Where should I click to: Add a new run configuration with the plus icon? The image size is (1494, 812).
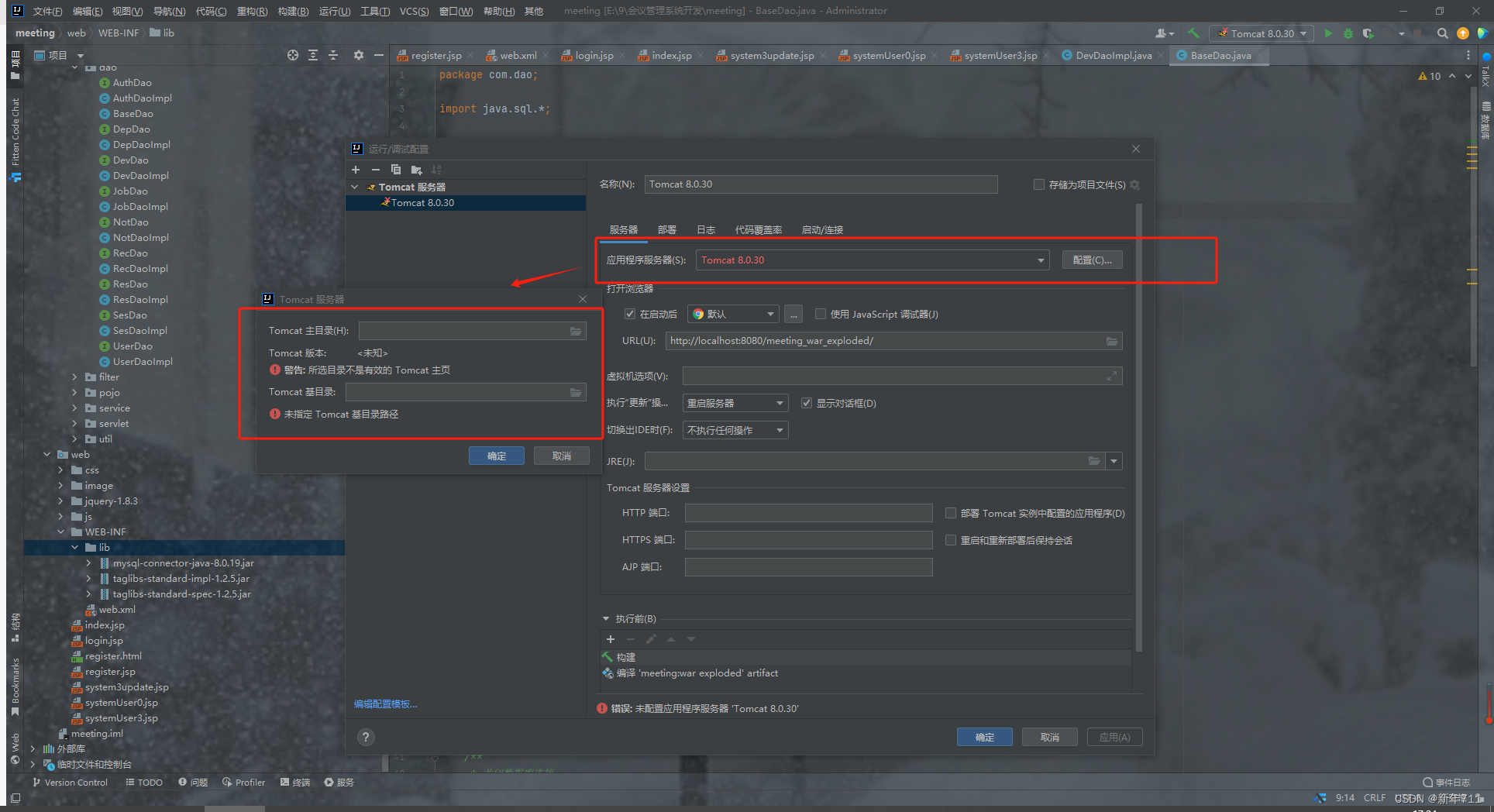[356, 170]
